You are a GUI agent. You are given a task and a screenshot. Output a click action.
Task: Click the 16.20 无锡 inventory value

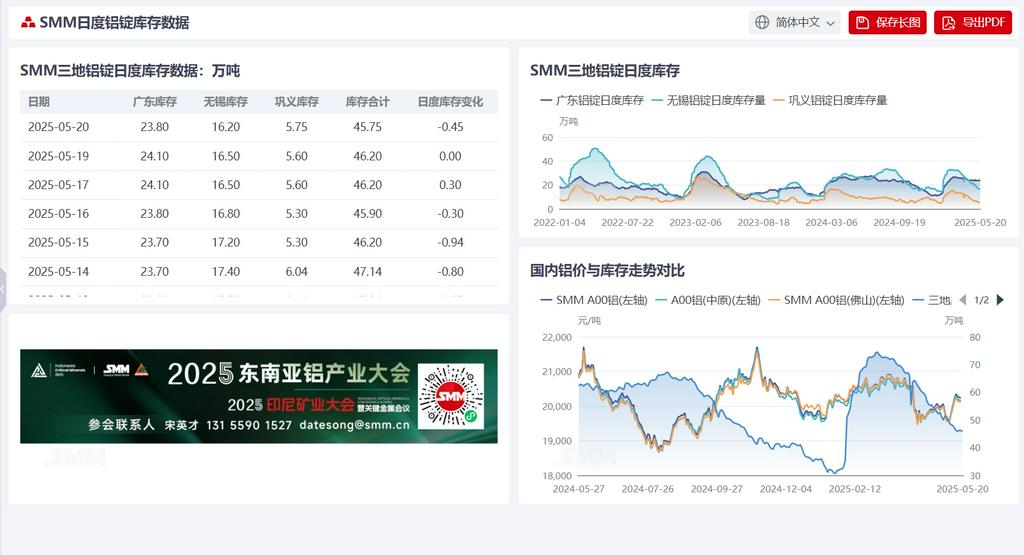(226, 127)
